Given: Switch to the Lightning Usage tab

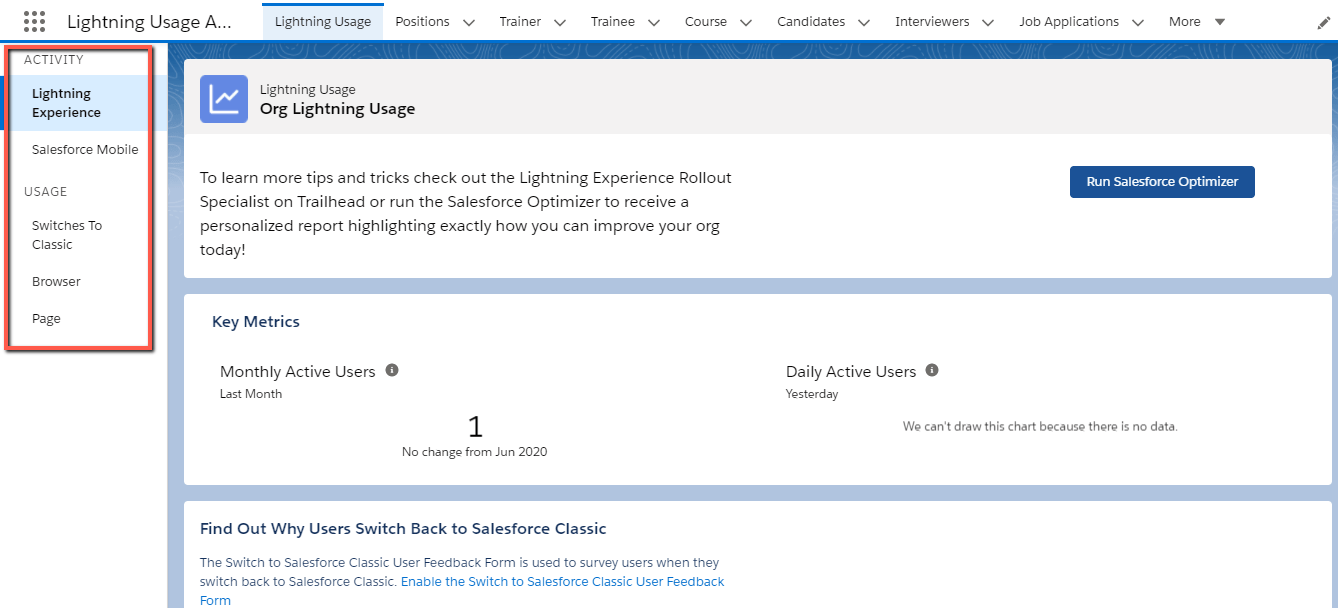Looking at the screenshot, I should [322, 22].
